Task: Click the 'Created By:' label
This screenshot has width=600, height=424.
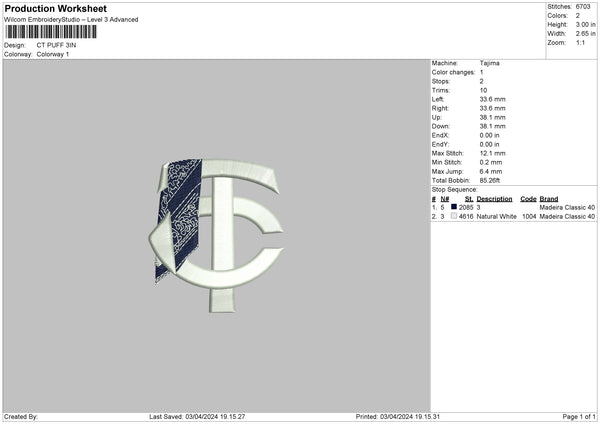Action: click(21, 417)
